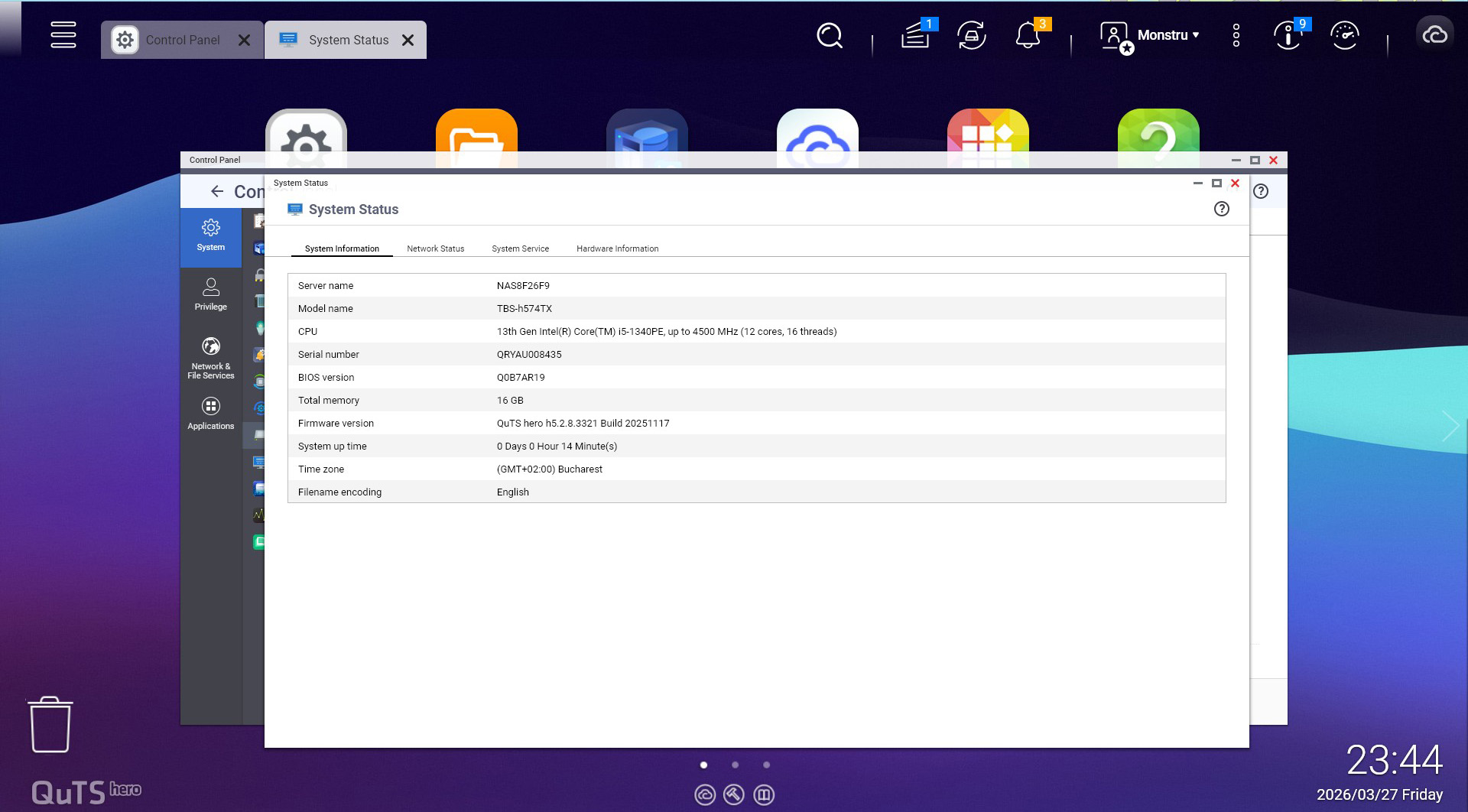Image resolution: width=1468 pixels, height=812 pixels.
Task: Switch to the Network Status tab
Action: (x=435, y=248)
